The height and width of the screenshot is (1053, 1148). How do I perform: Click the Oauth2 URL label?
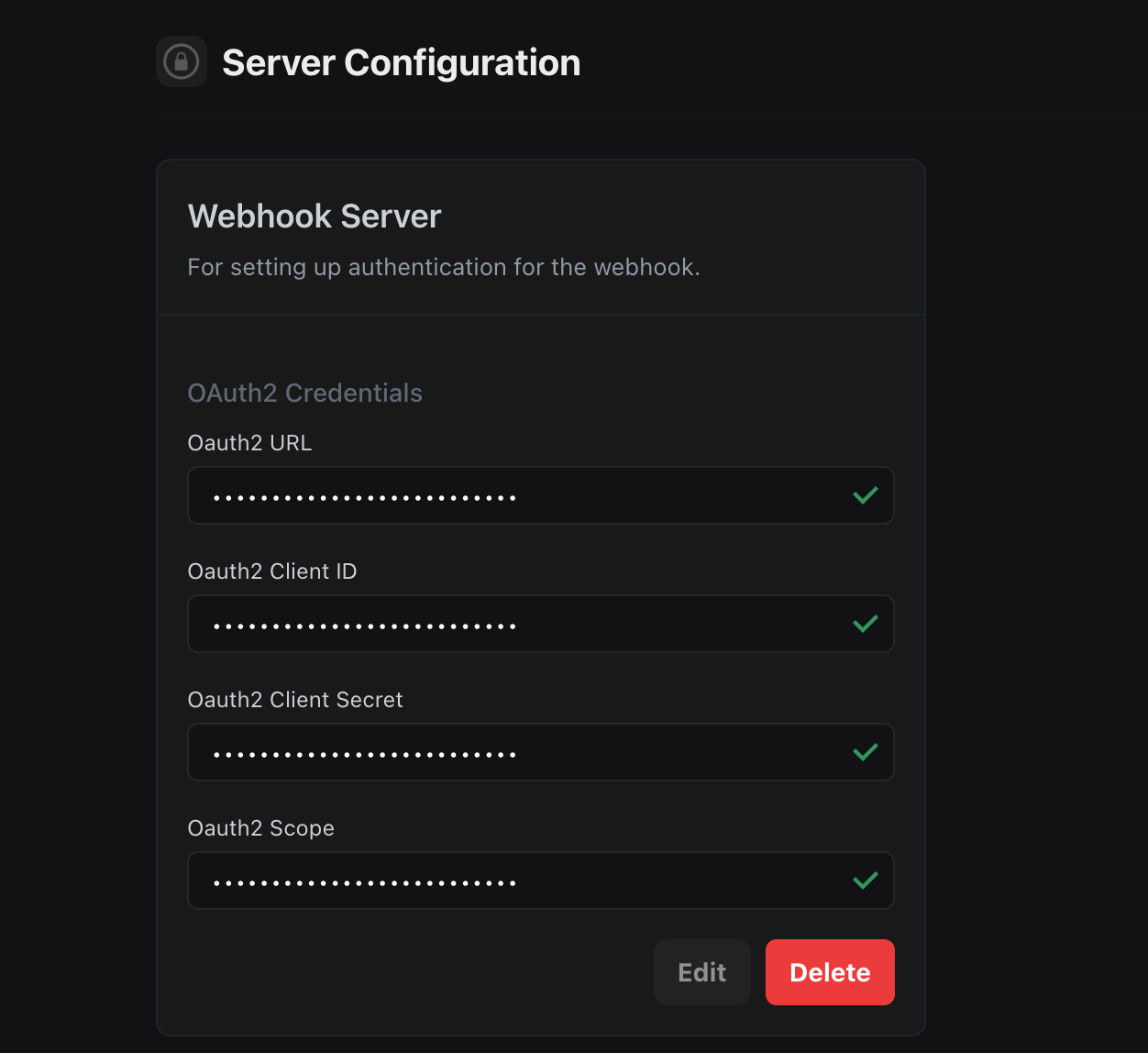249,443
